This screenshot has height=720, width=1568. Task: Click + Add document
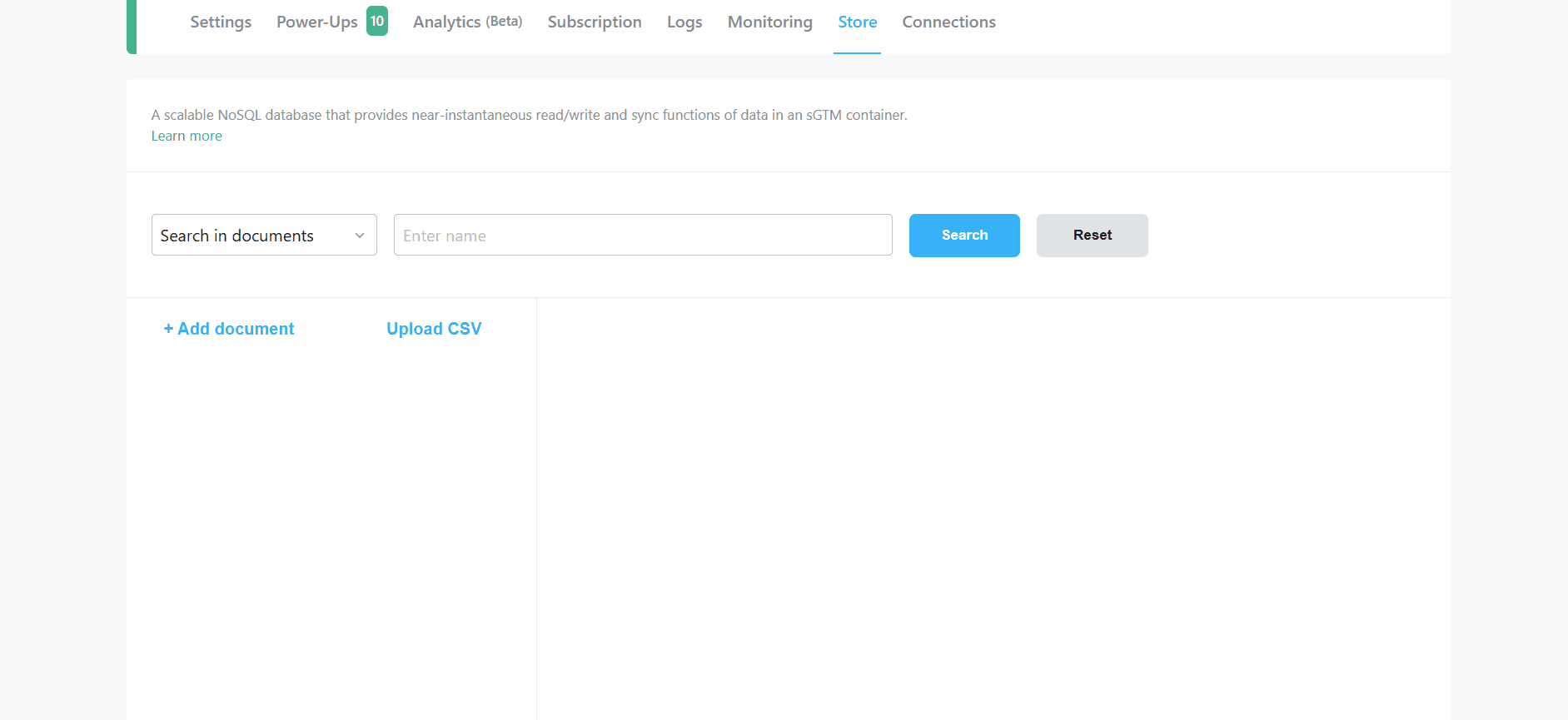pos(229,329)
